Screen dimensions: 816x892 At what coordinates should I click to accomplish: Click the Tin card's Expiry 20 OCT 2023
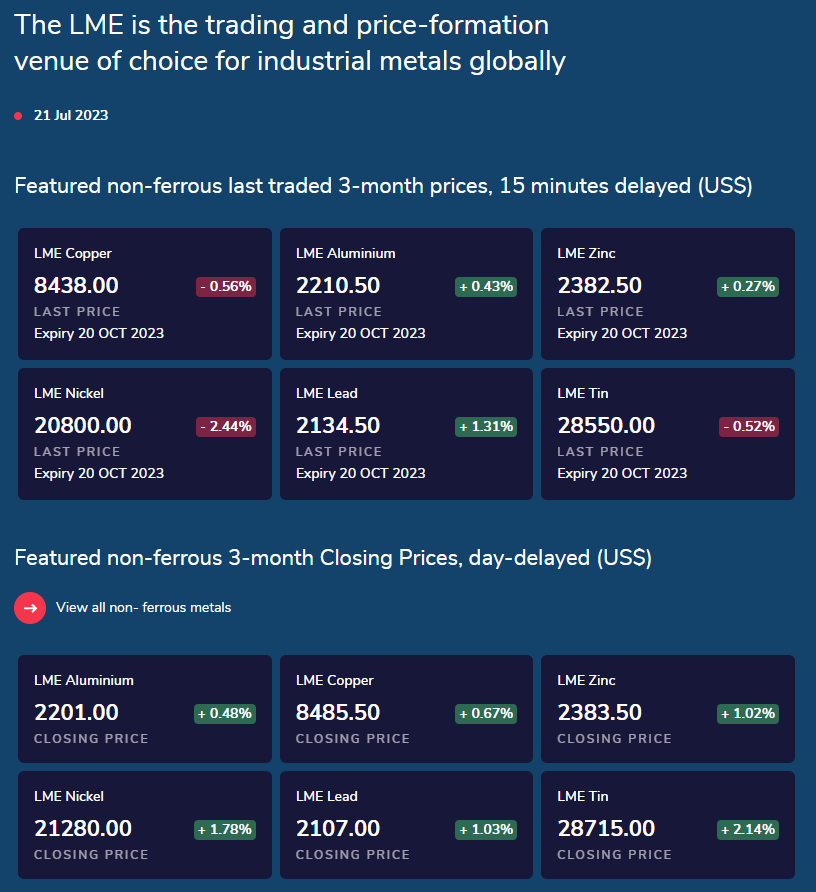pos(623,473)
